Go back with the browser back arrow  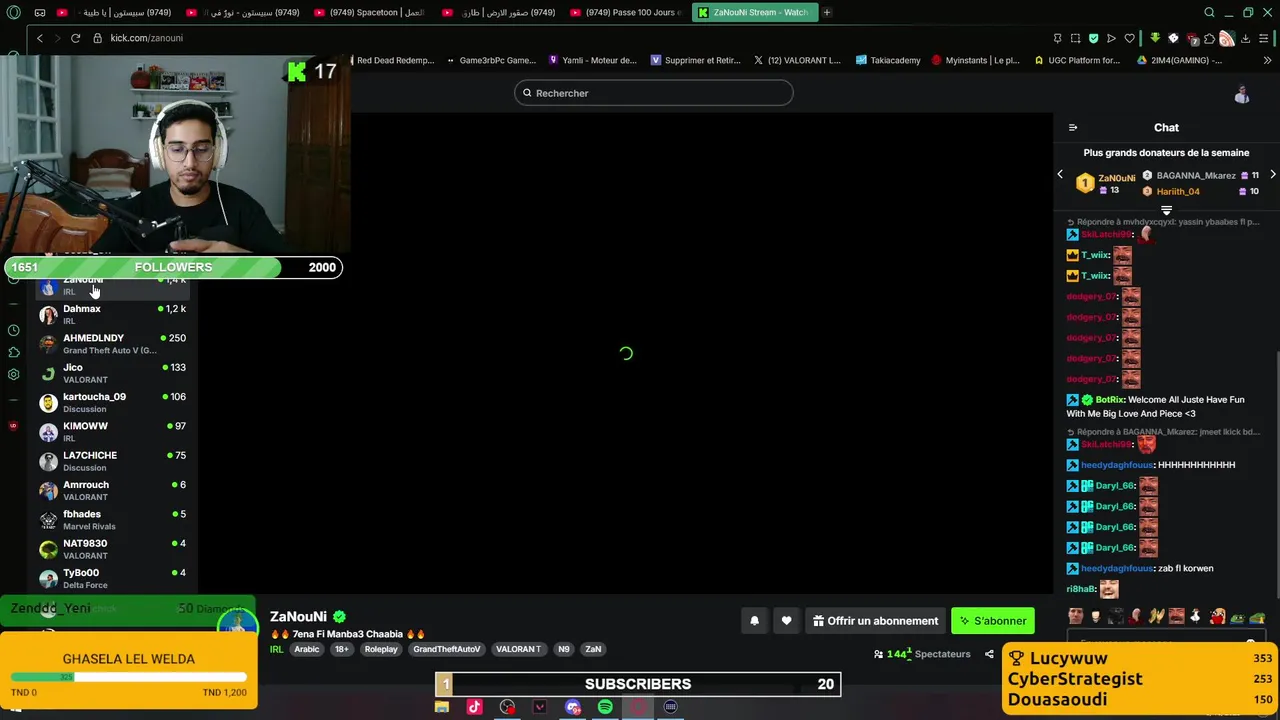39,38
